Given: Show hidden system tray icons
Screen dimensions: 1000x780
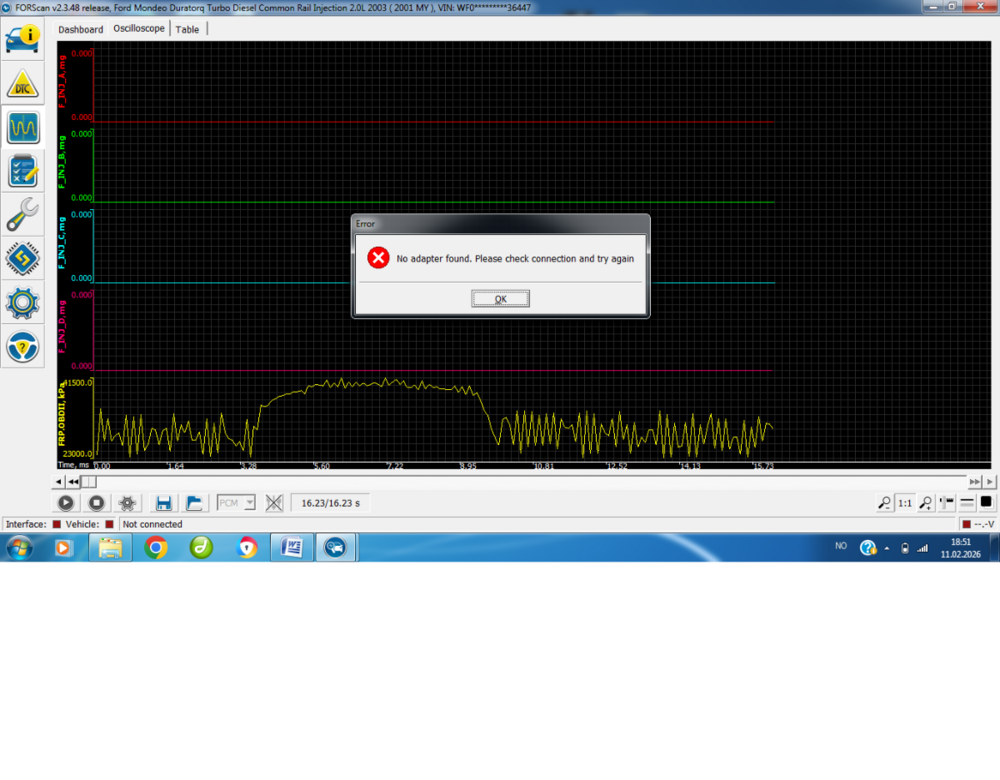Looking at the screenshot, I should click(886, 548).
